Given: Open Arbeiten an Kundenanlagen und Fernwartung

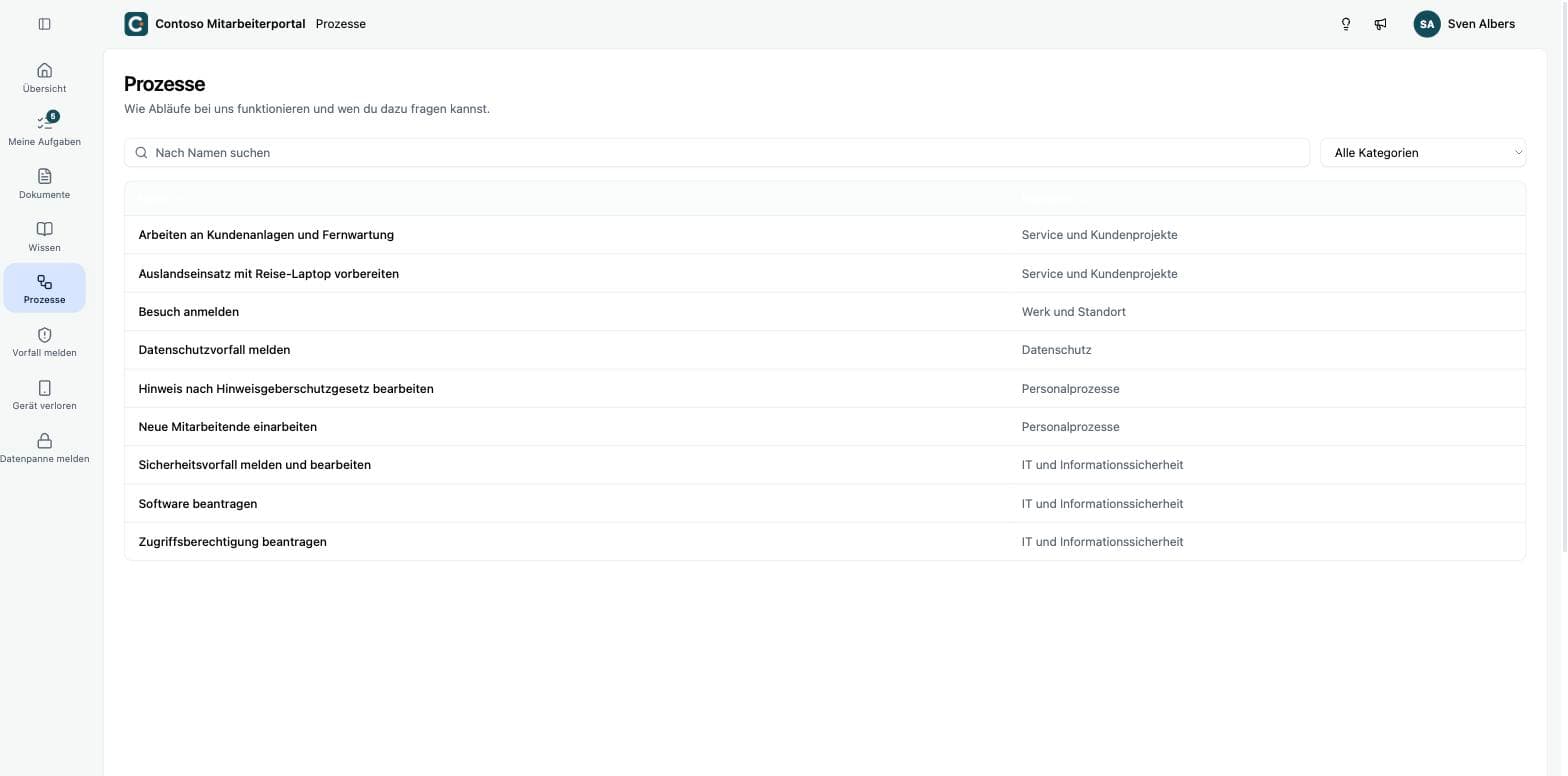Looking at the screenshot, I should (x=266, y=235).
